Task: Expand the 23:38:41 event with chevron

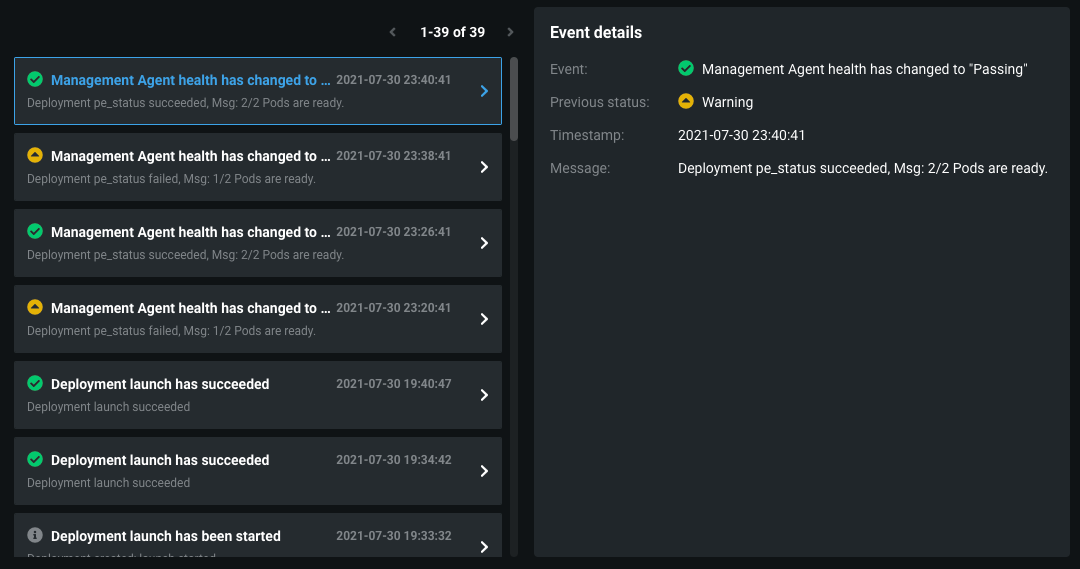Action: pos(484,167)
